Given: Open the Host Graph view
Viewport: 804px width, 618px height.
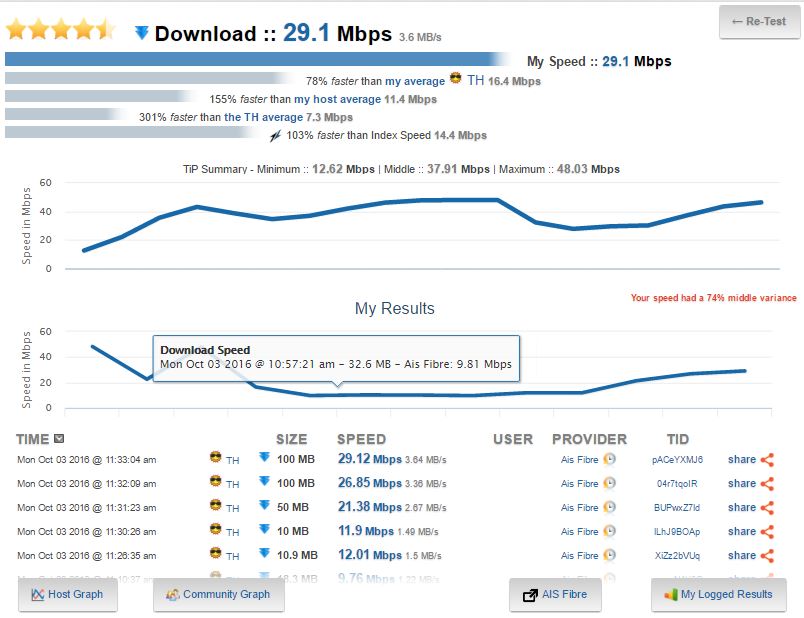Looking at the screenshot, I should (67, 595).
